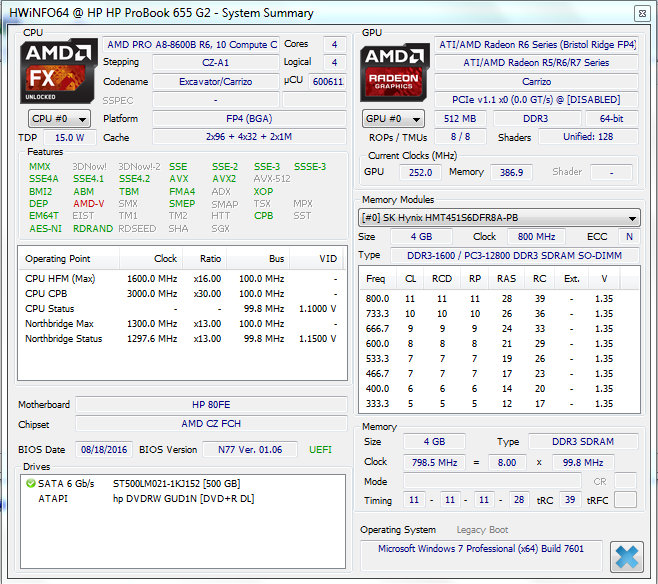Click the Operating Point column header

(x=70, y=258)
